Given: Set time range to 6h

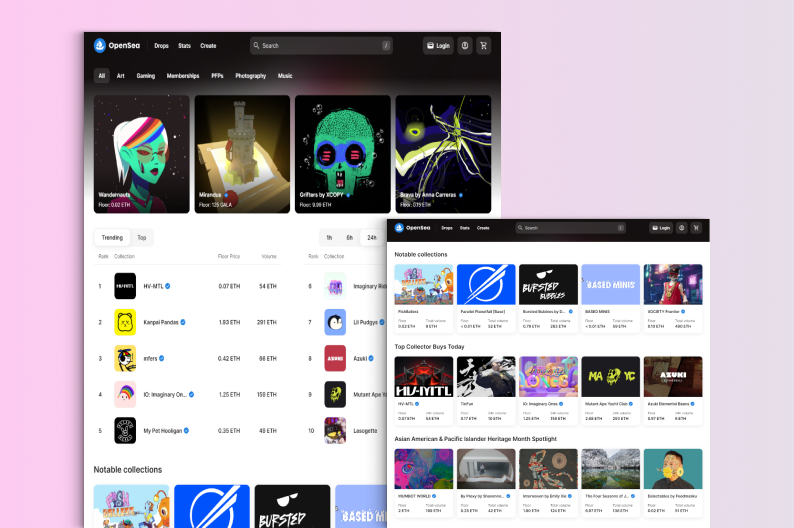Looking at the screenshot, I should 350,238.
